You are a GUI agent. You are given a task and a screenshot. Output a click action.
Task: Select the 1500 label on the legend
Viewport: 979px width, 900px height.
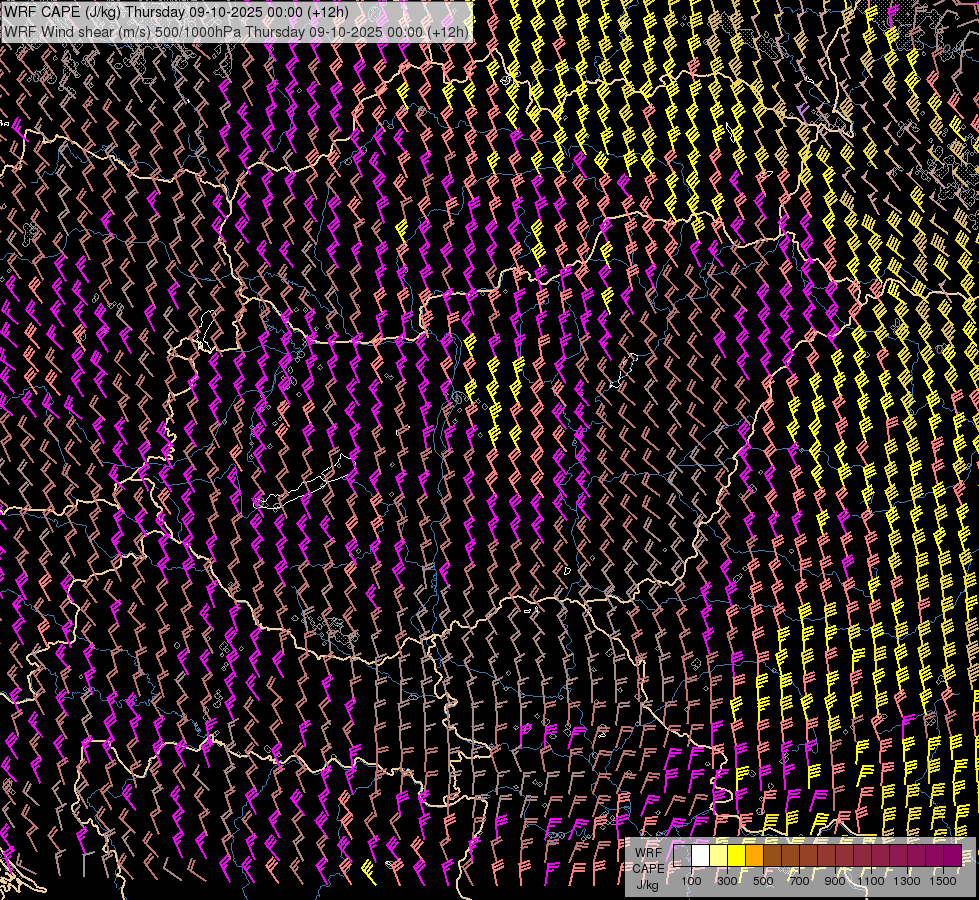[x=943, y=882]
